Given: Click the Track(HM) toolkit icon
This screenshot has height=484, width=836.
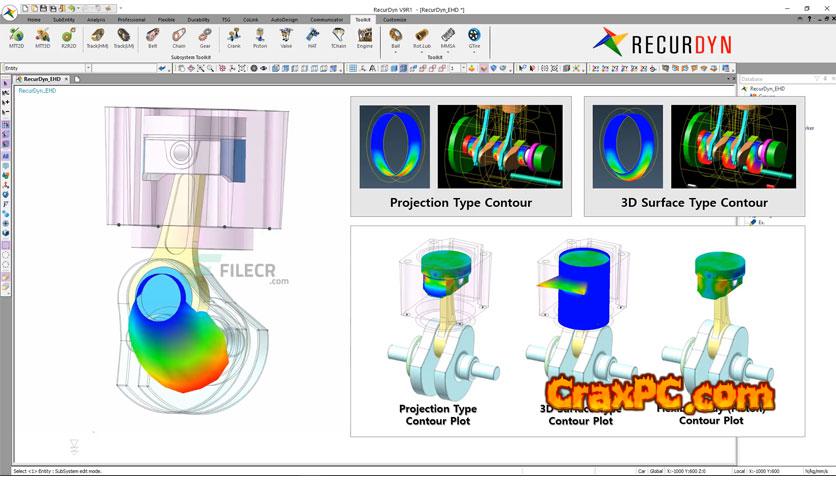Looking at the screenshot, I should 96,38.
